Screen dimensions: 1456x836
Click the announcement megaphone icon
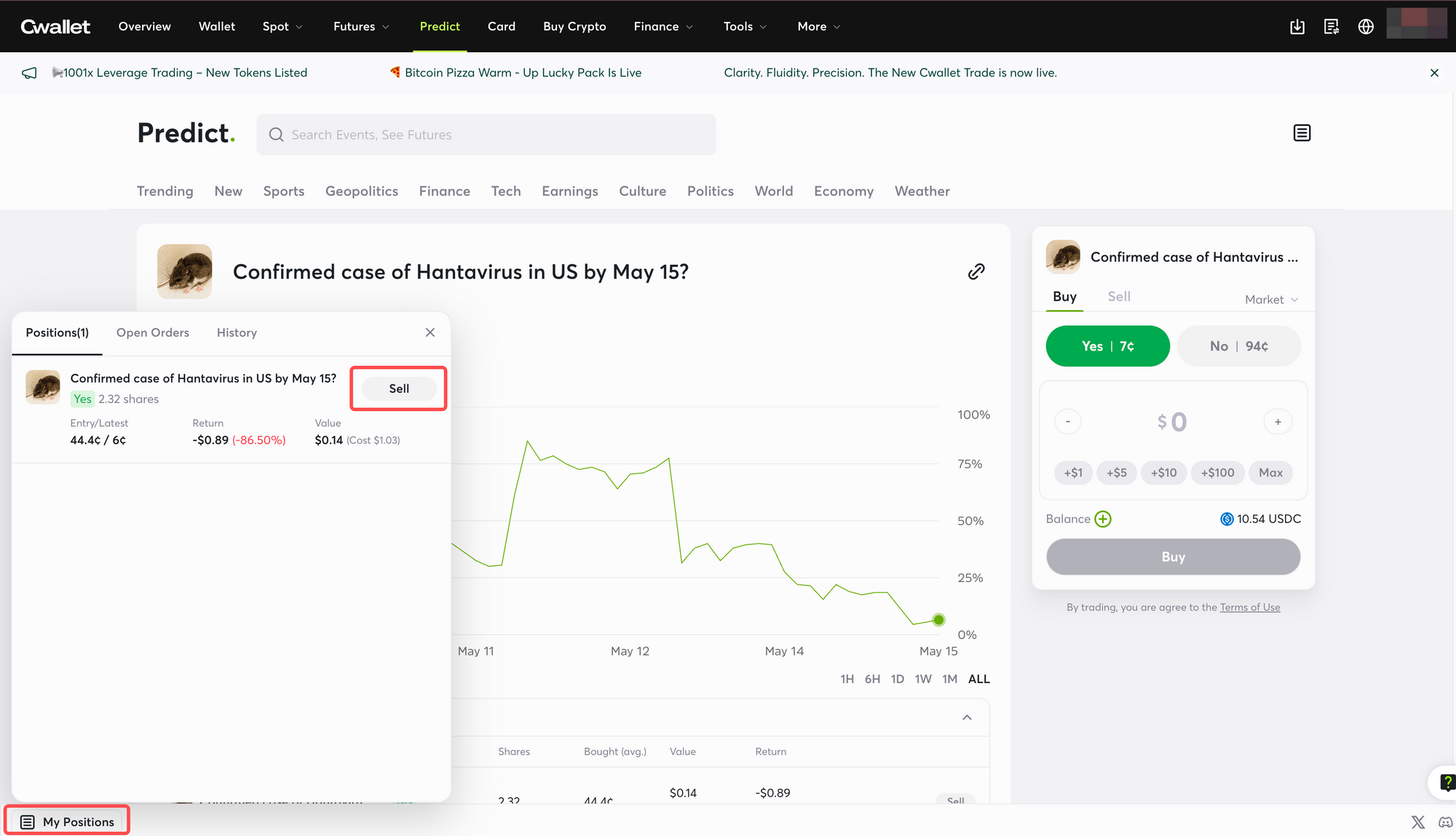(29, 73)
